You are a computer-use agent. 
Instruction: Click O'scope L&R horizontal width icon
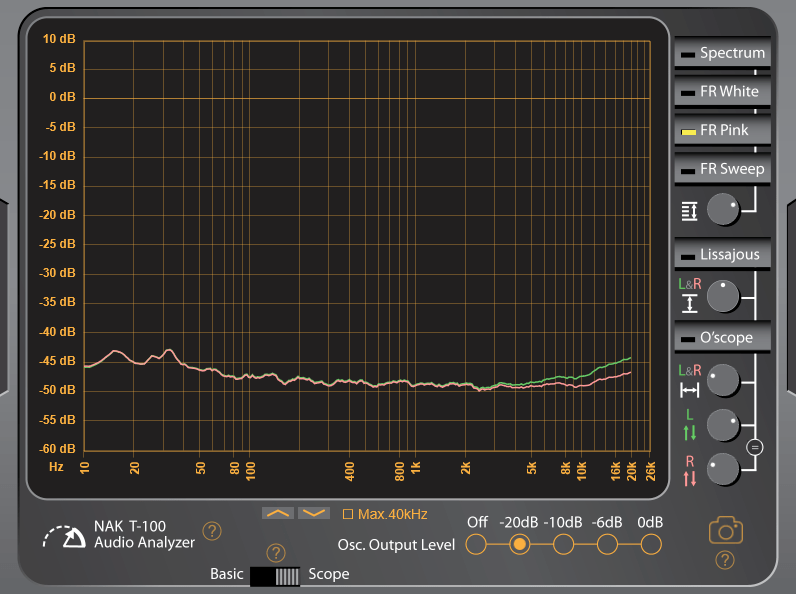[689, 390]
